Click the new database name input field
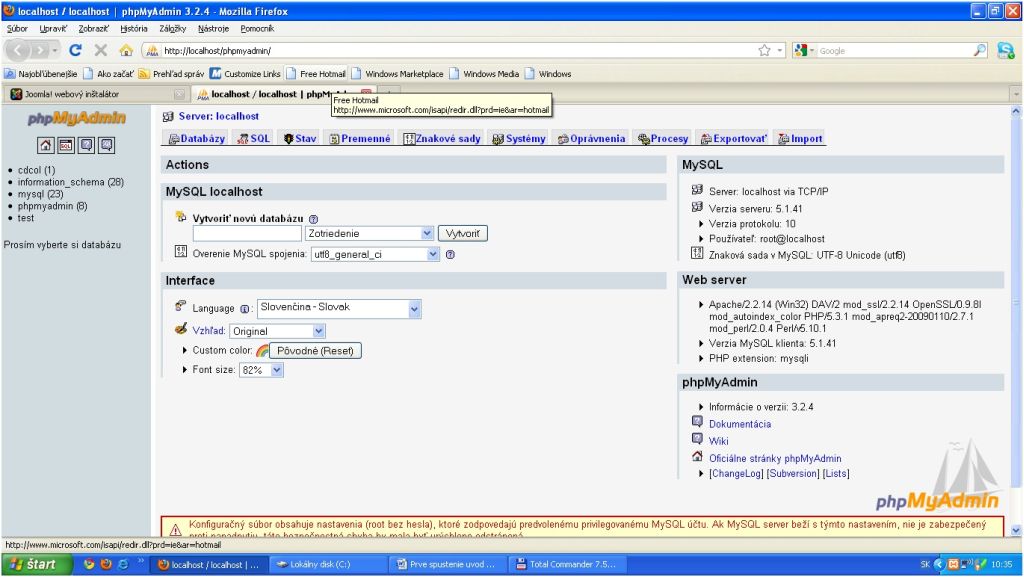 click(x=247, y=233)
